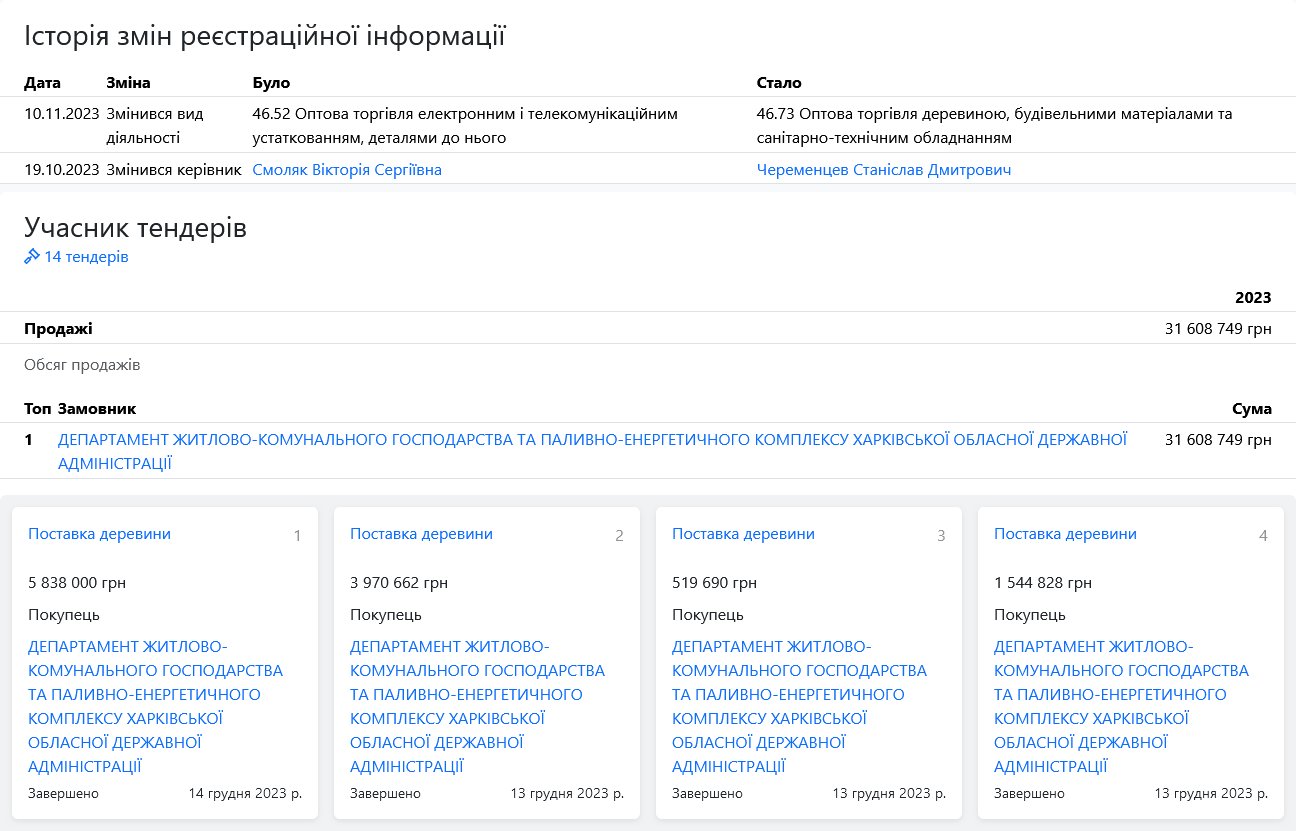
Task: Open buyer link in the 5 838 000 грн card
Action: pyautogui.click(x=155, y=706)
